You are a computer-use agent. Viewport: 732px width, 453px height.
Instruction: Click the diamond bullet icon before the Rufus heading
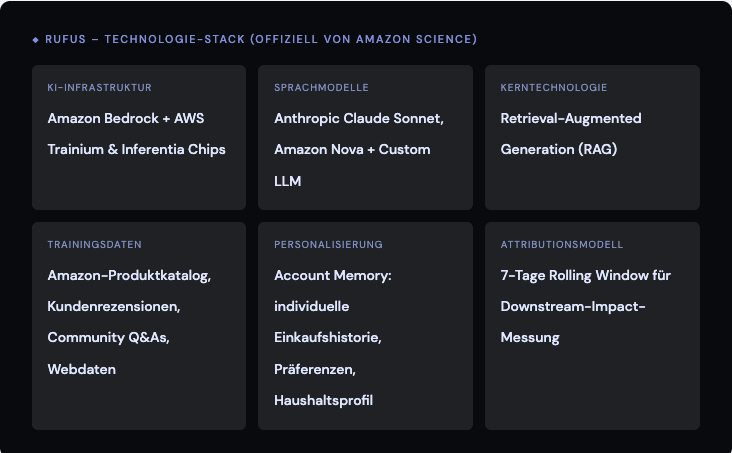click(36, 40)
